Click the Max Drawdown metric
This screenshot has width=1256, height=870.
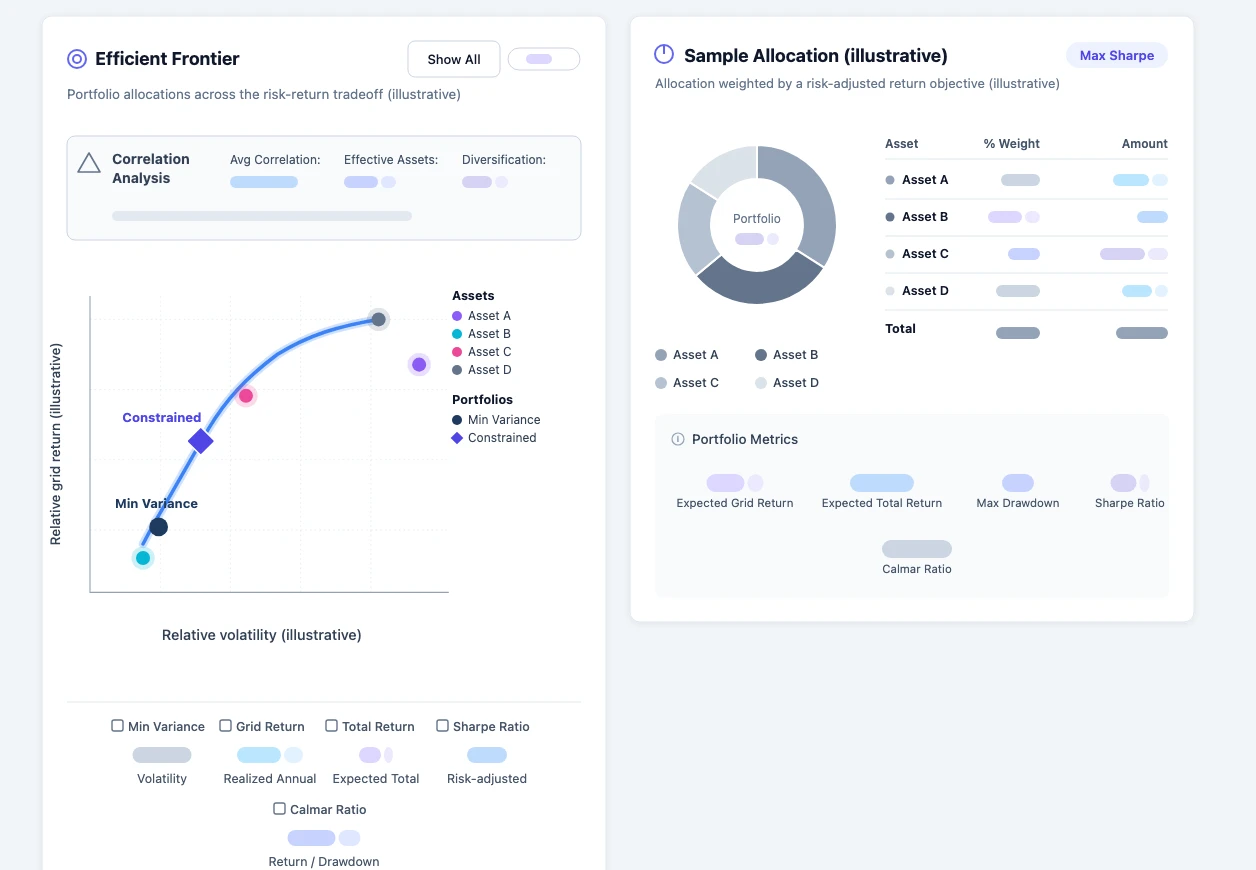(1018, 493)
